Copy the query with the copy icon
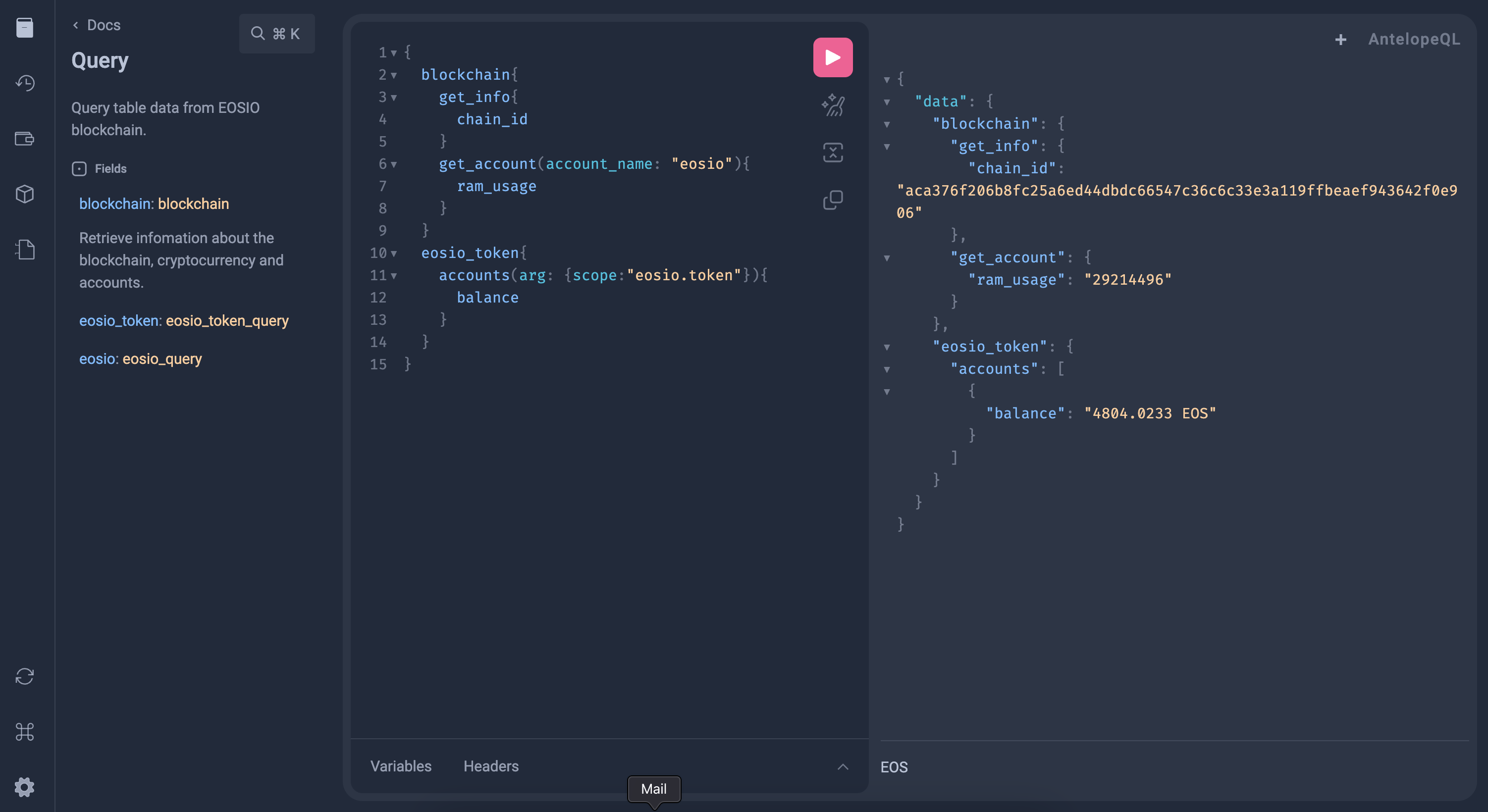This screenshot has width=1488, height=812. point(832,200)
